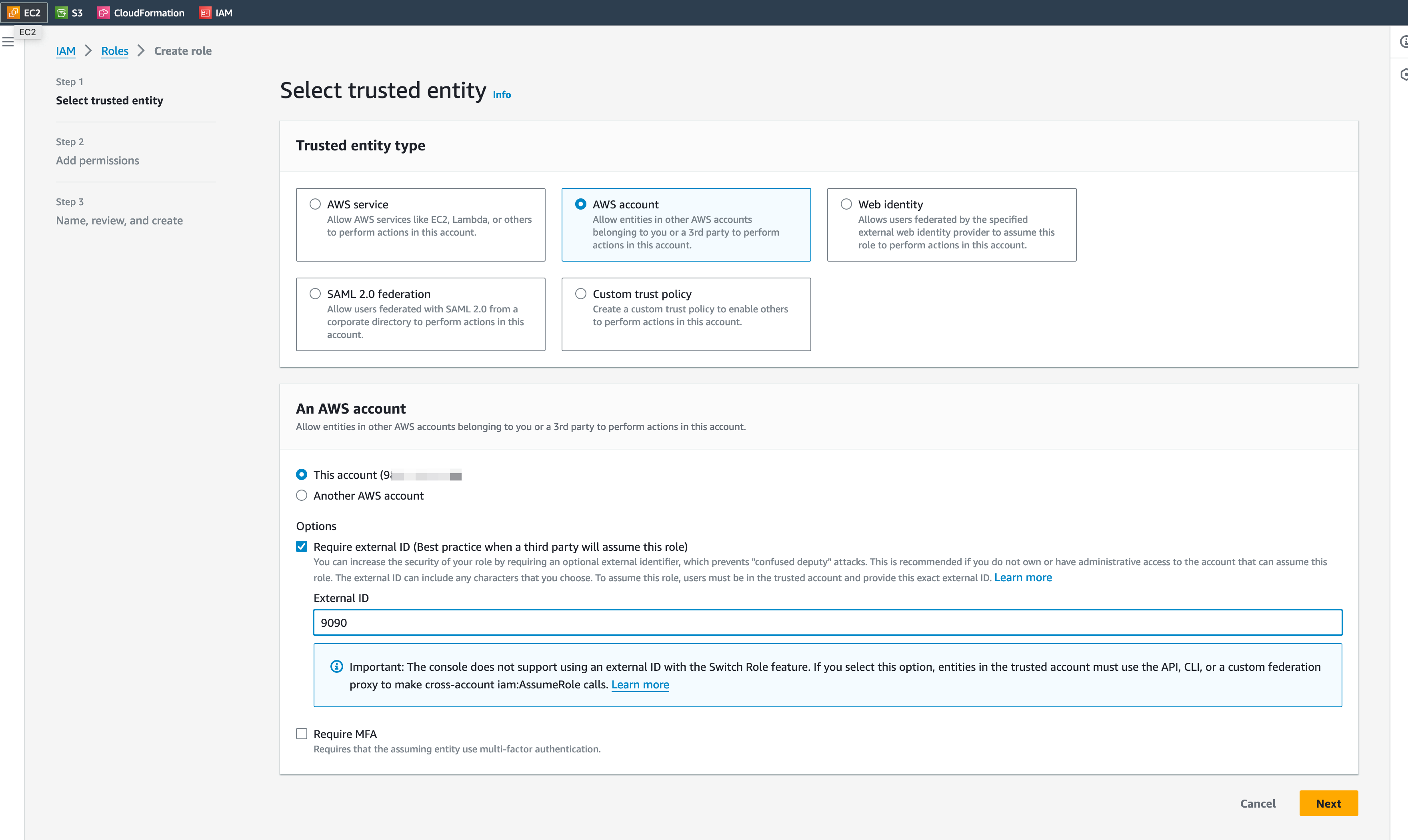Screen dimensions: 1408x840
Task: Click Cancel to abandon role creation
Action: pos(1258,803)
